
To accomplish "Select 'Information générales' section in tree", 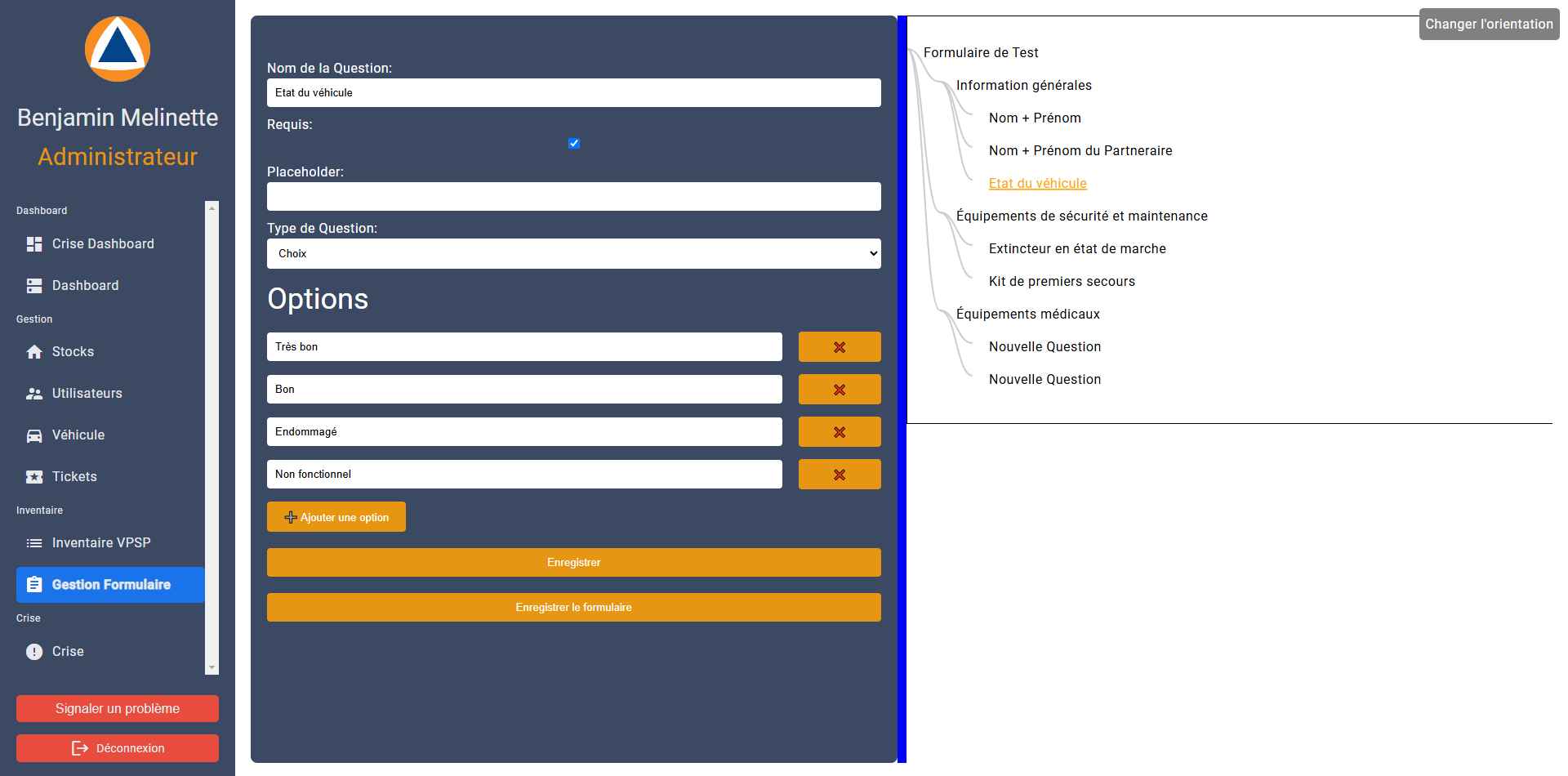I will click(x=1023, y=86).
